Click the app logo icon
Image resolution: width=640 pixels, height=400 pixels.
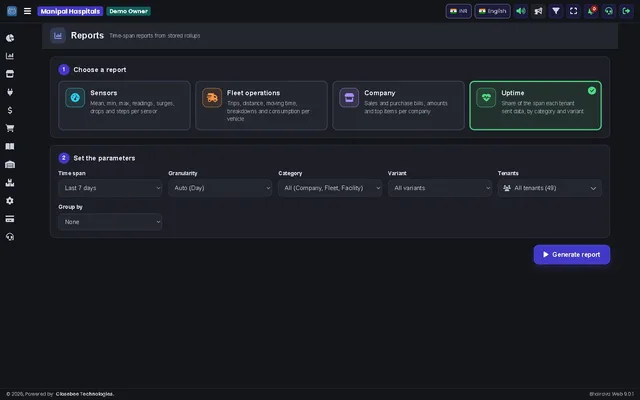(12, 11)
